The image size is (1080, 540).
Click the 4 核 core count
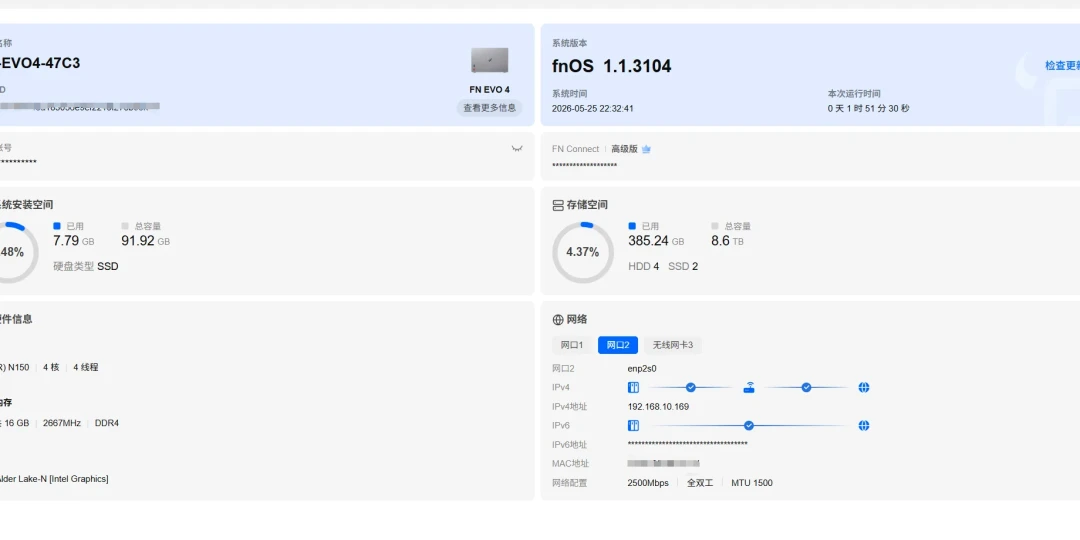point(51,367)
